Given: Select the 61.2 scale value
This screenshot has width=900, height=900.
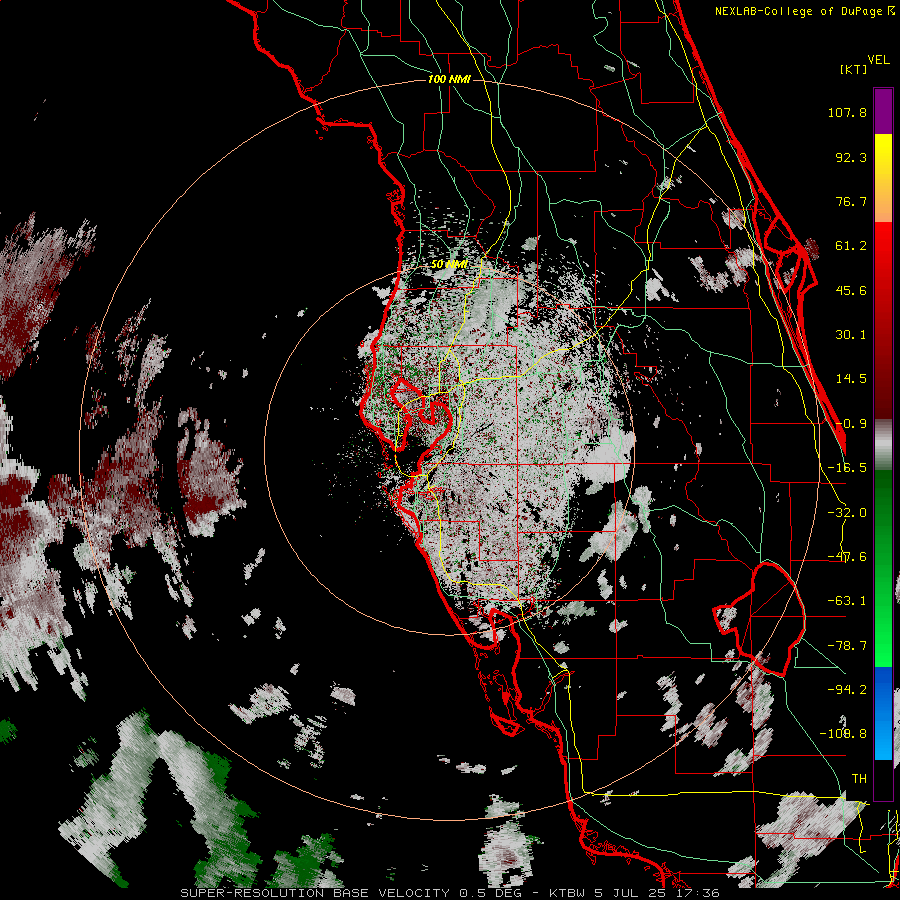Looking at the screenshot, I should pyautogui.click(x=851, y=246).
